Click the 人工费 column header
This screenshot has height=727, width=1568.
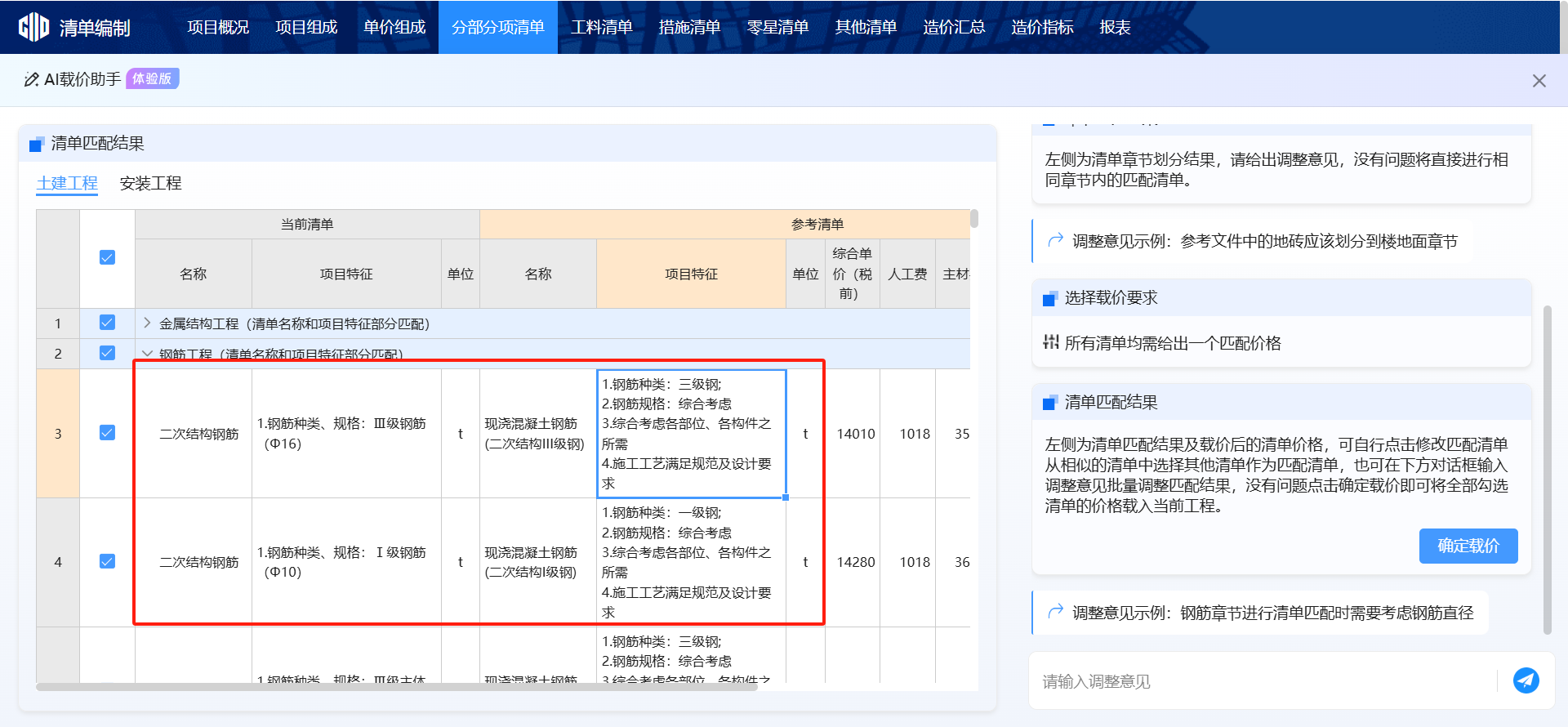click(907, 274)
